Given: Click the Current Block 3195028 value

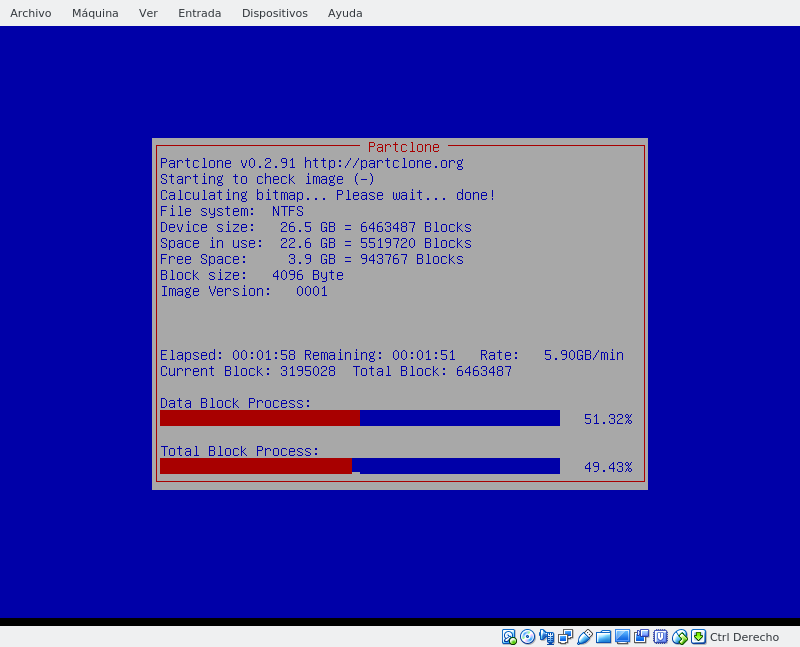Looking at the screenshot, I should 308,371.
